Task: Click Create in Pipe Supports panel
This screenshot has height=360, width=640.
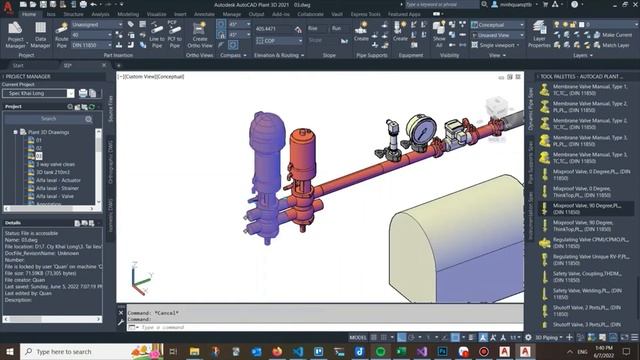Action: tap(361, 32)
